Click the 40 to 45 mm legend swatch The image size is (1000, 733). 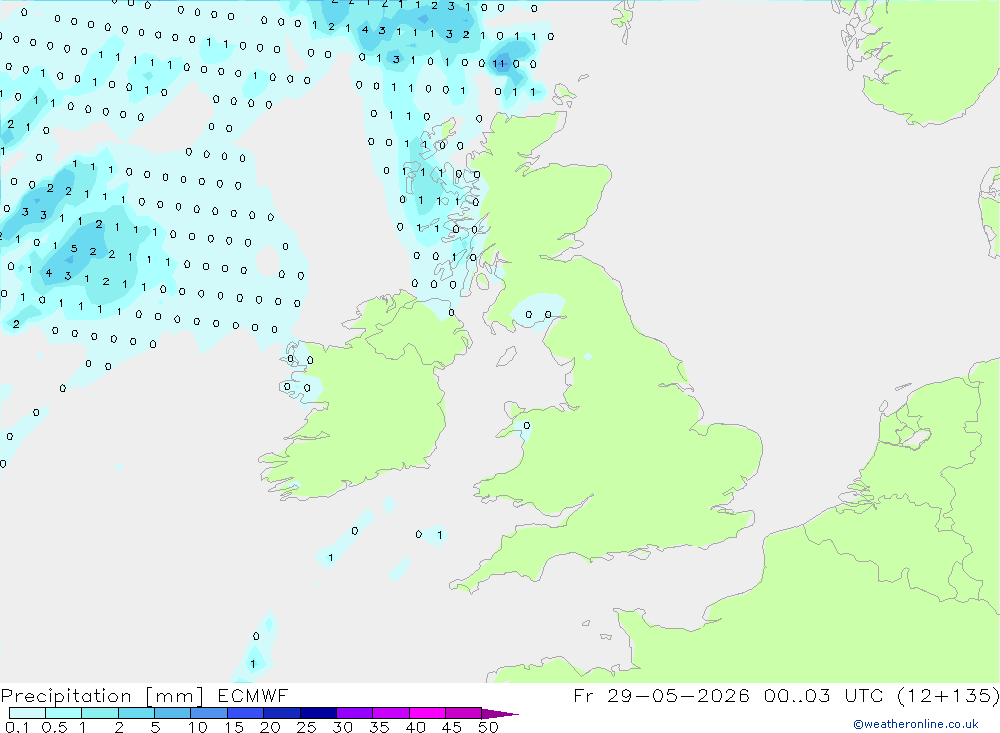(427, 713)
